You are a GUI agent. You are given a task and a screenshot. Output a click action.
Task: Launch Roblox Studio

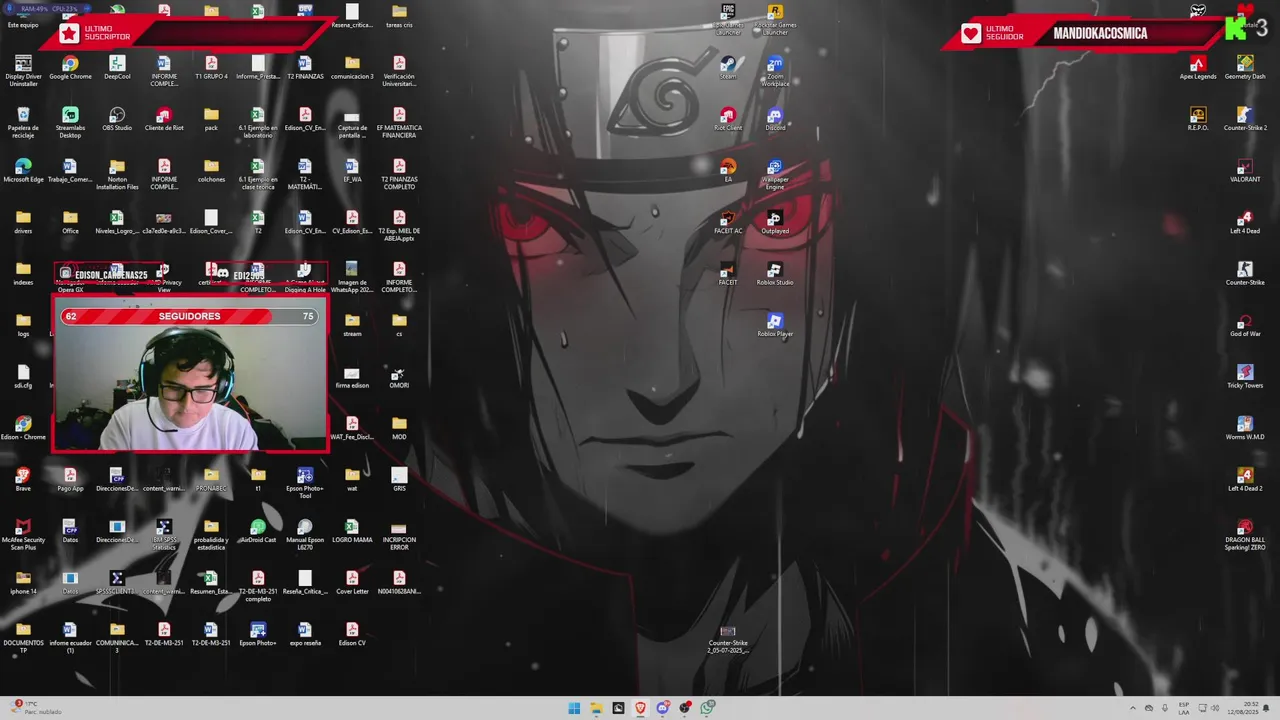point(775,274)
